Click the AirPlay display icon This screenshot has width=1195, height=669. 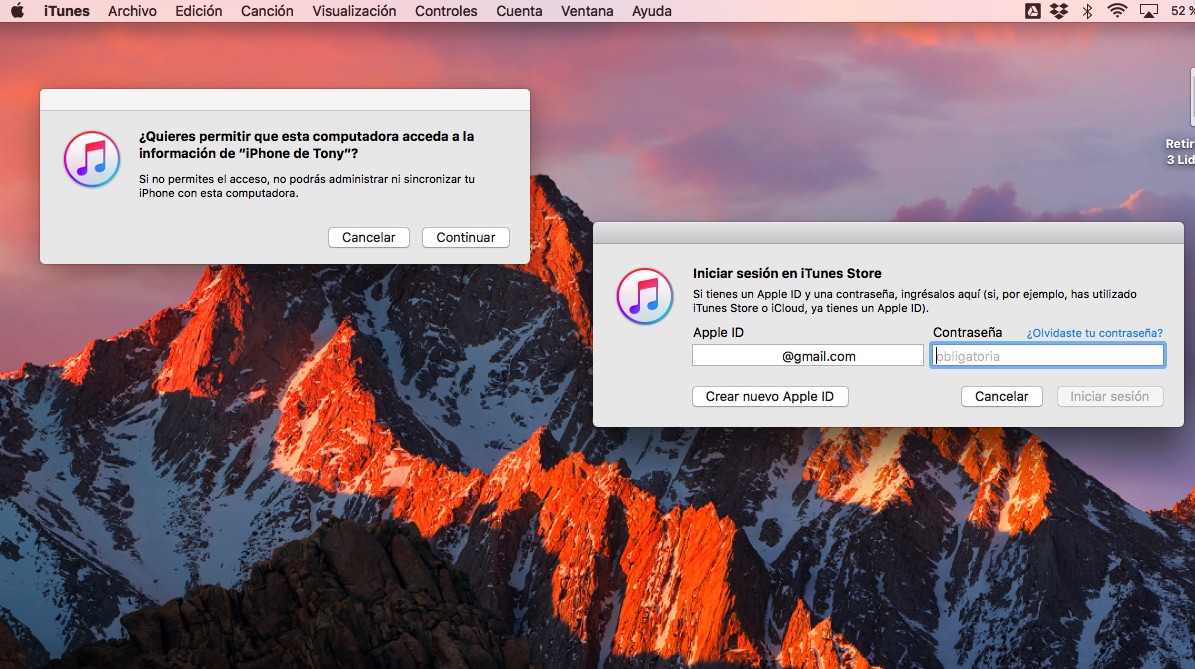pyautogui.click(x=1149, y=11)
